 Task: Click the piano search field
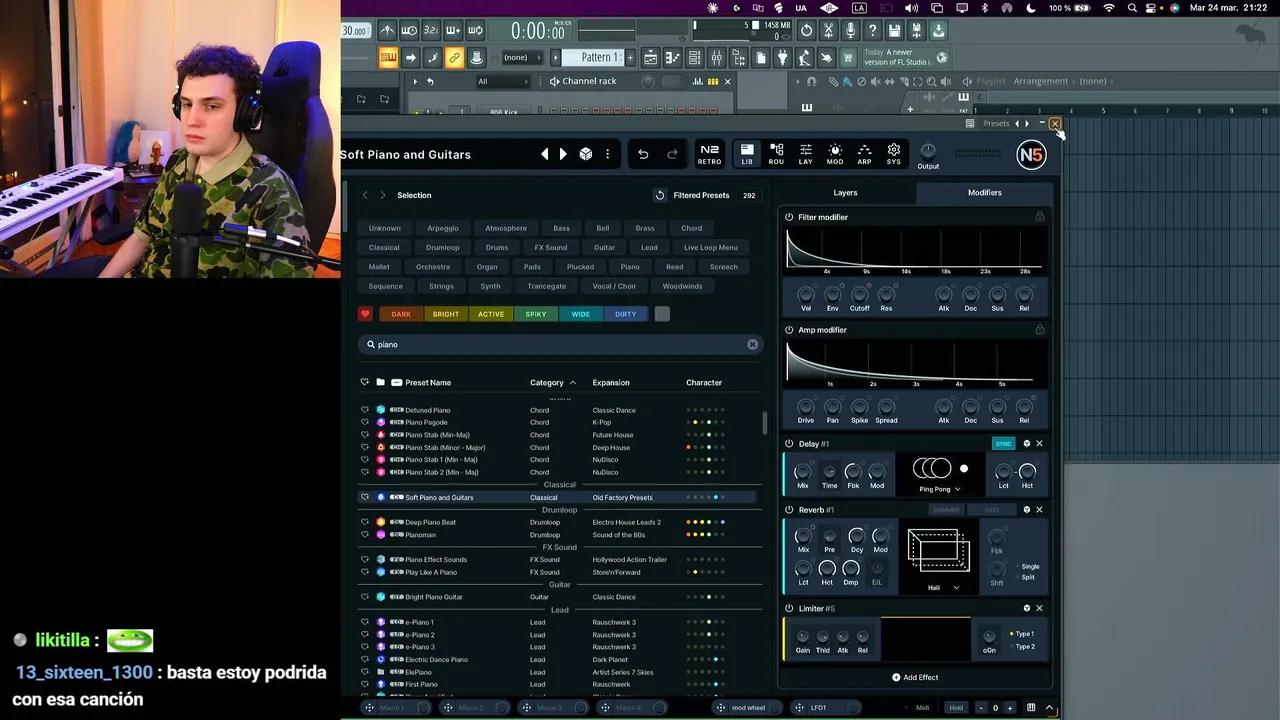tap(560, 344)
